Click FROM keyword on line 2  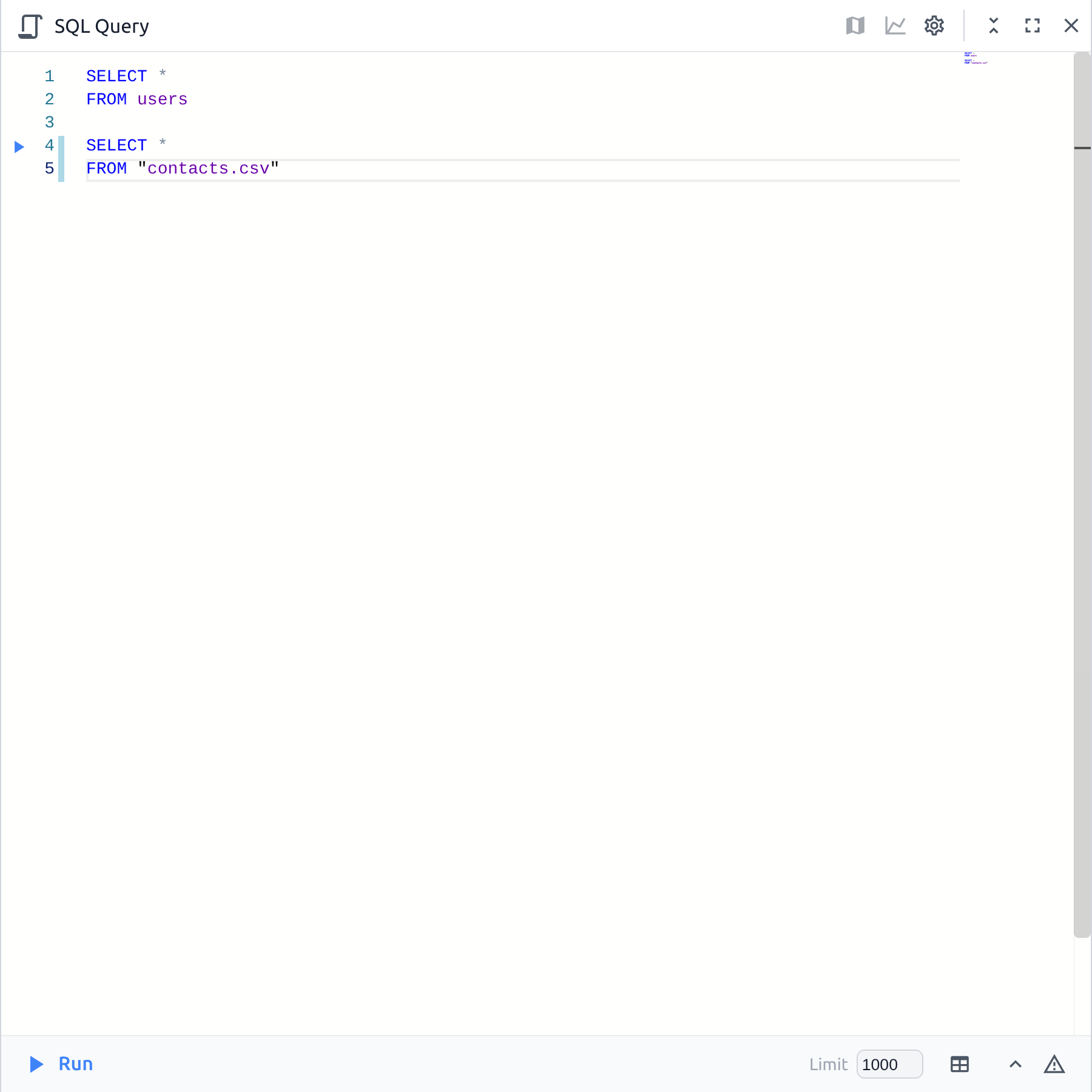click(107, 99)
